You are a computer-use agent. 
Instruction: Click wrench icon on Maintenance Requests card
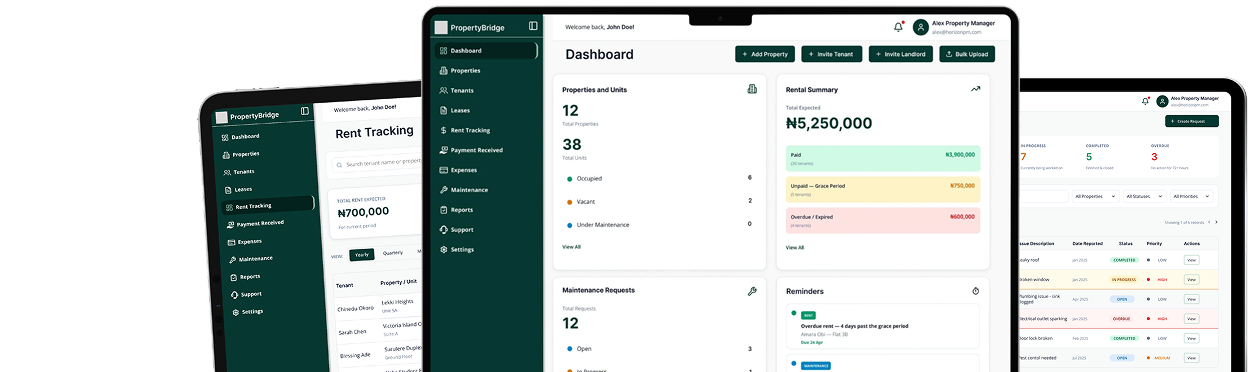coord(752,291)
